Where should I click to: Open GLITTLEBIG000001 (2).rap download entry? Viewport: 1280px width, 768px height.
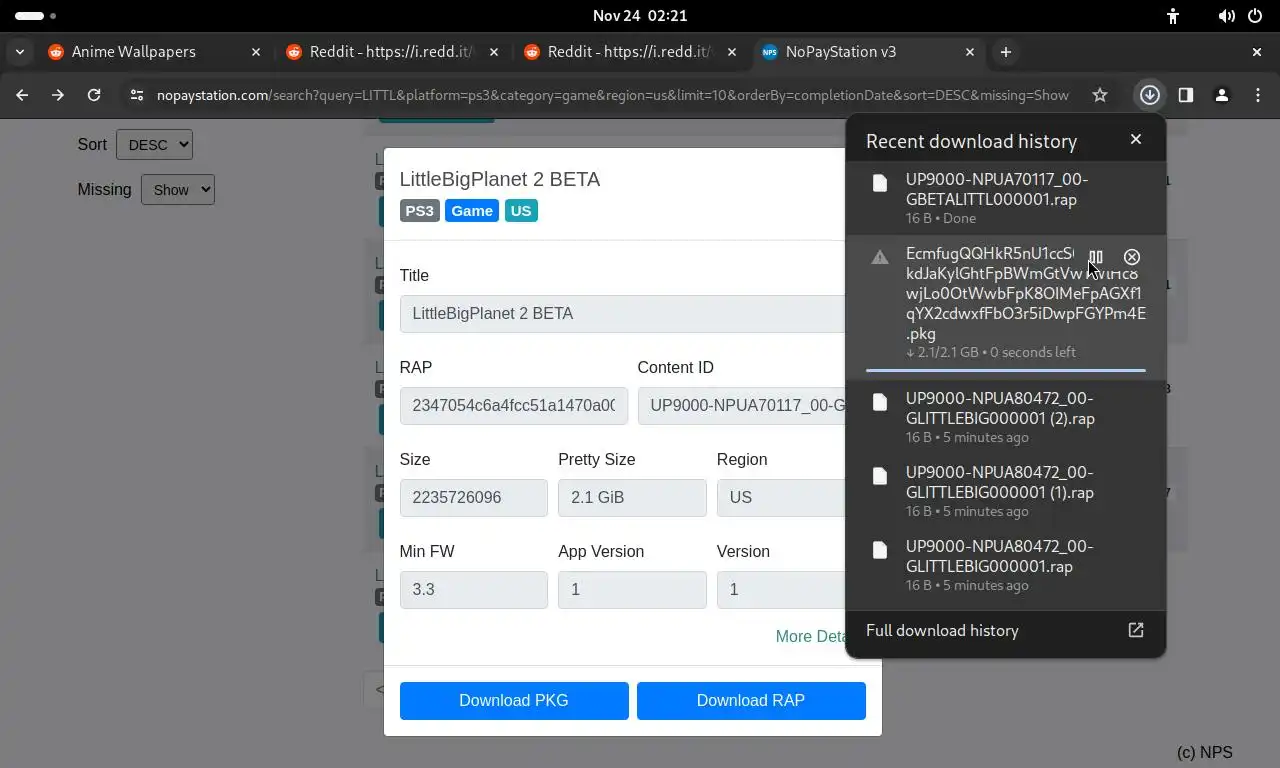point(1006,417)
